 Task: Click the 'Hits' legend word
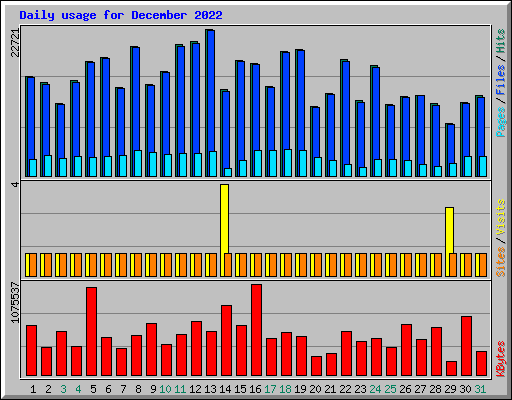tap(501, 41)
